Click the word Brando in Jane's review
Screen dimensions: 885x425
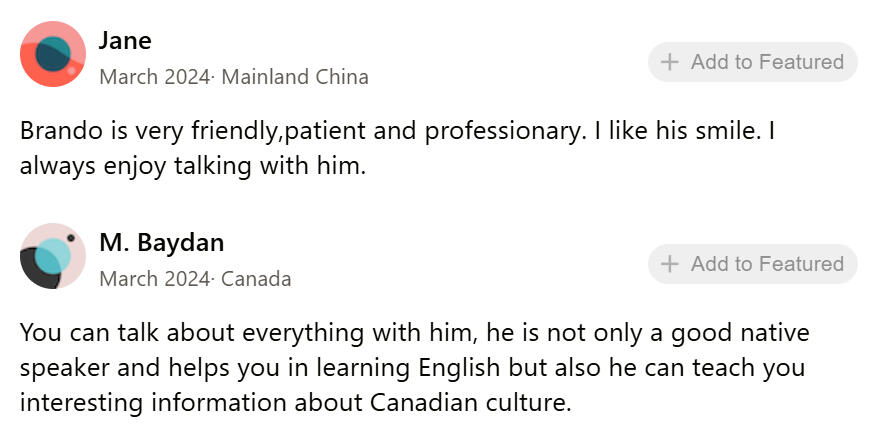[x=56, y=131]
